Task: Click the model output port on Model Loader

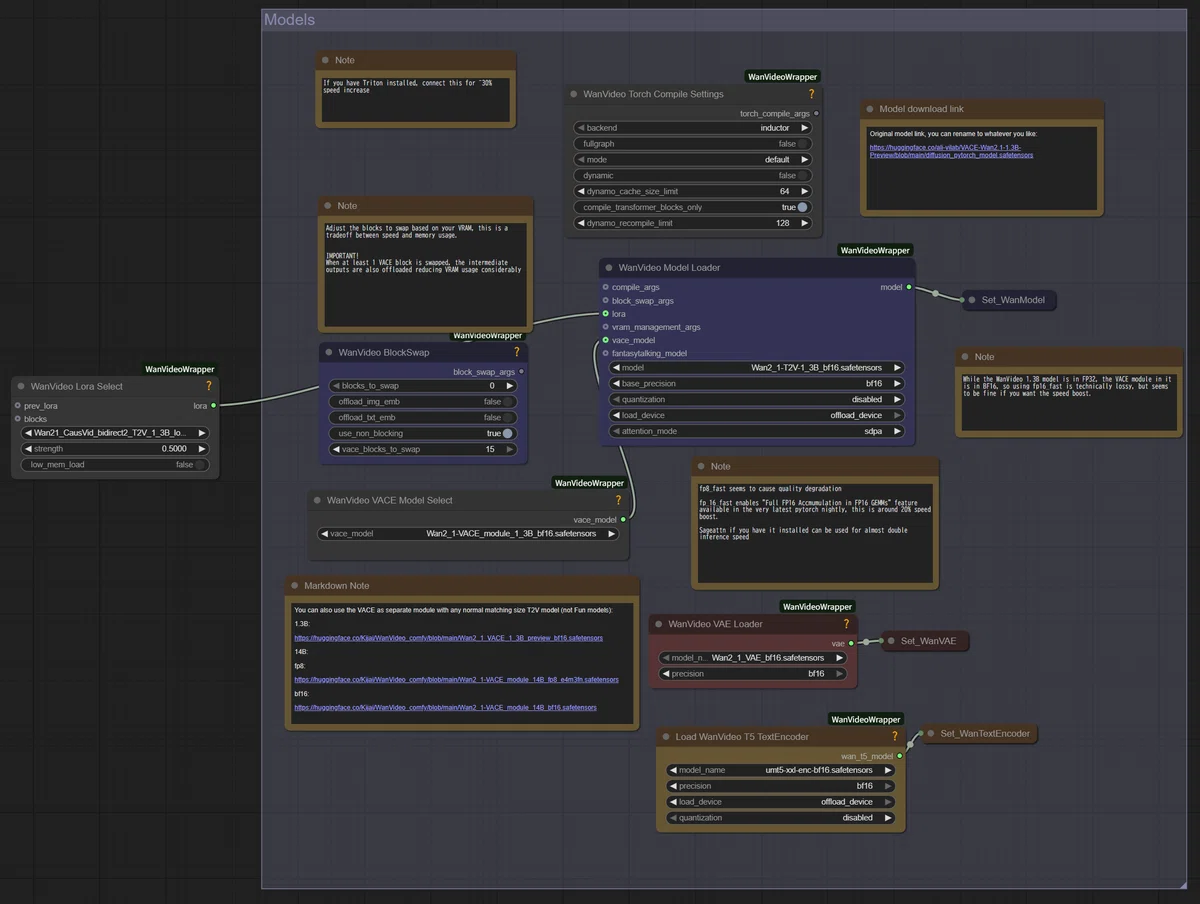Action: click(x=908, y=287)
